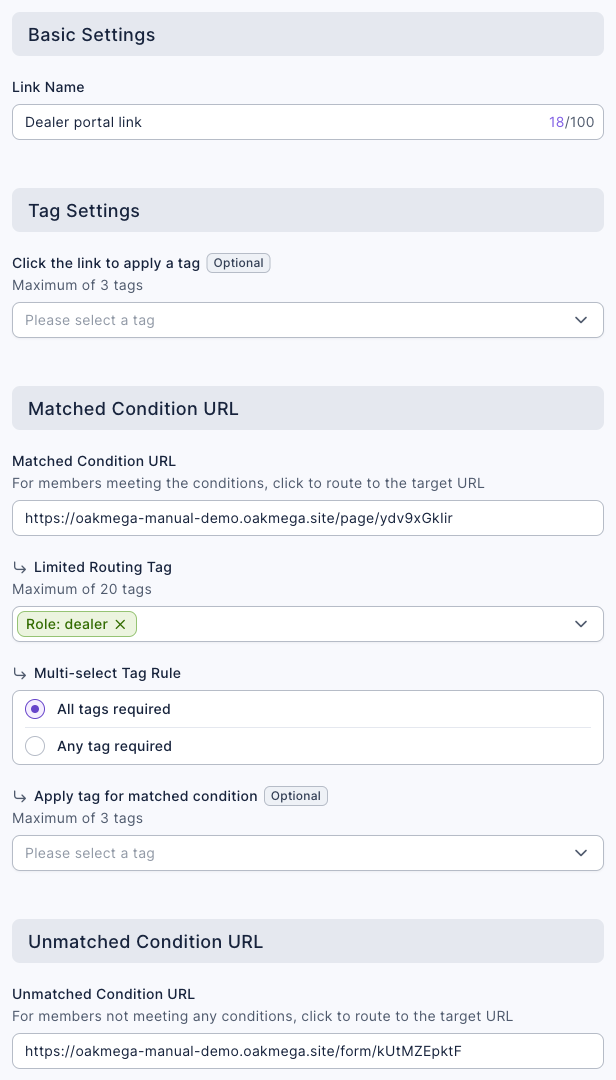
Task: Click the Basic Settings section header
Action: point(308,34)
